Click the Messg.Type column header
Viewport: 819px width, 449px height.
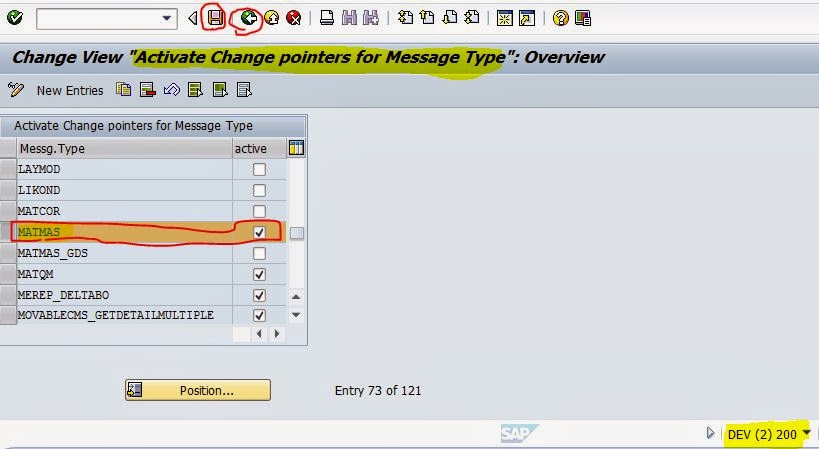(124, 148)
